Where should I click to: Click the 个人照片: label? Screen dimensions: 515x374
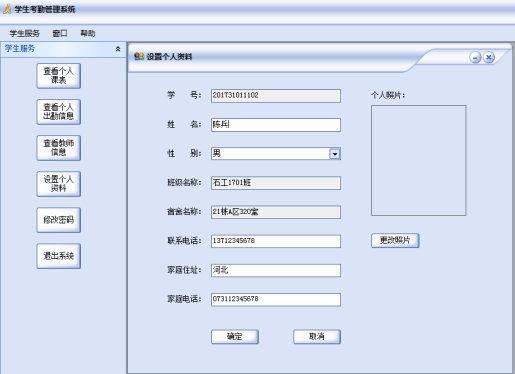pyautogui.click(x=388, y=95)
